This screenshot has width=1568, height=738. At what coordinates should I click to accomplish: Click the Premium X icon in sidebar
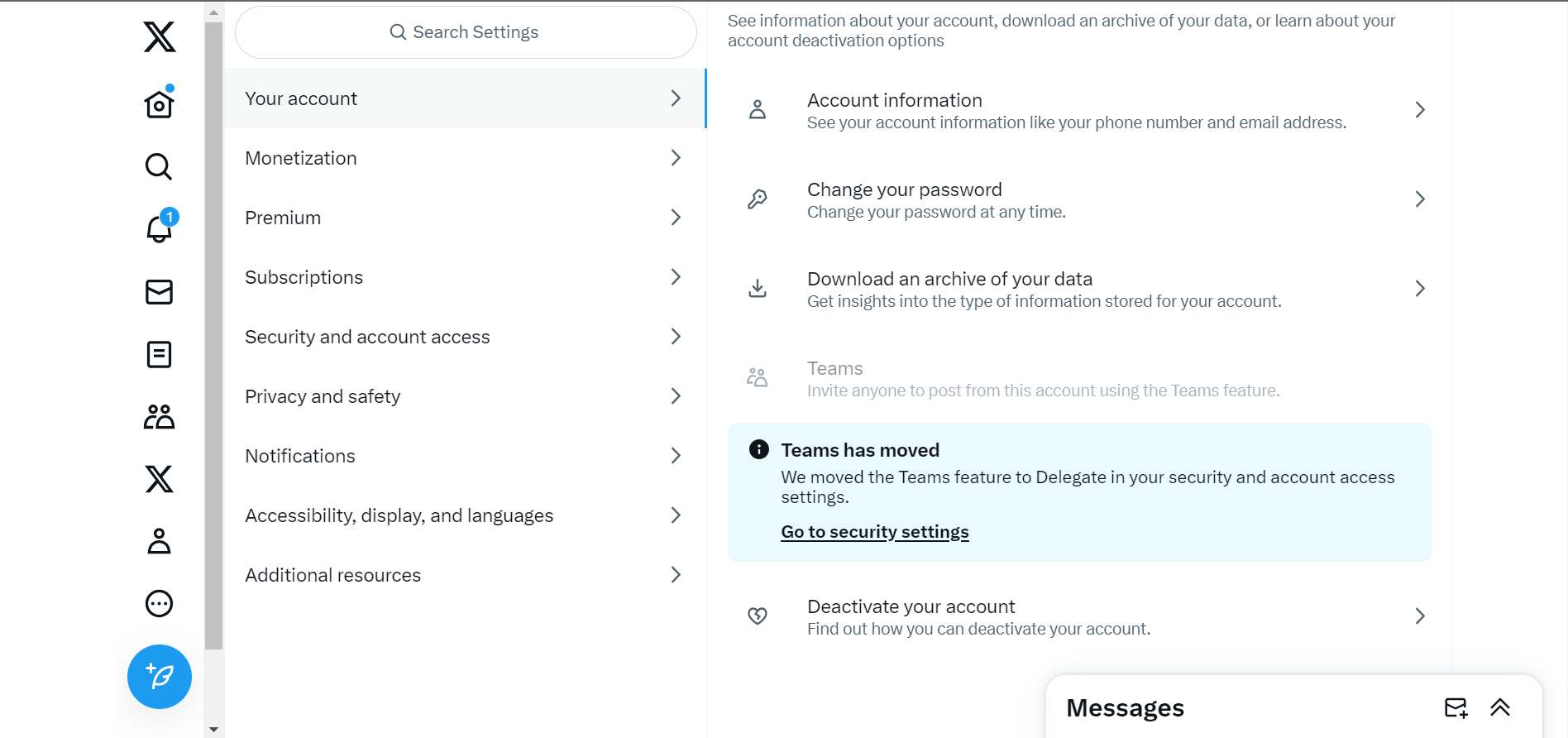pyautogui.click(x=158, y=479)
